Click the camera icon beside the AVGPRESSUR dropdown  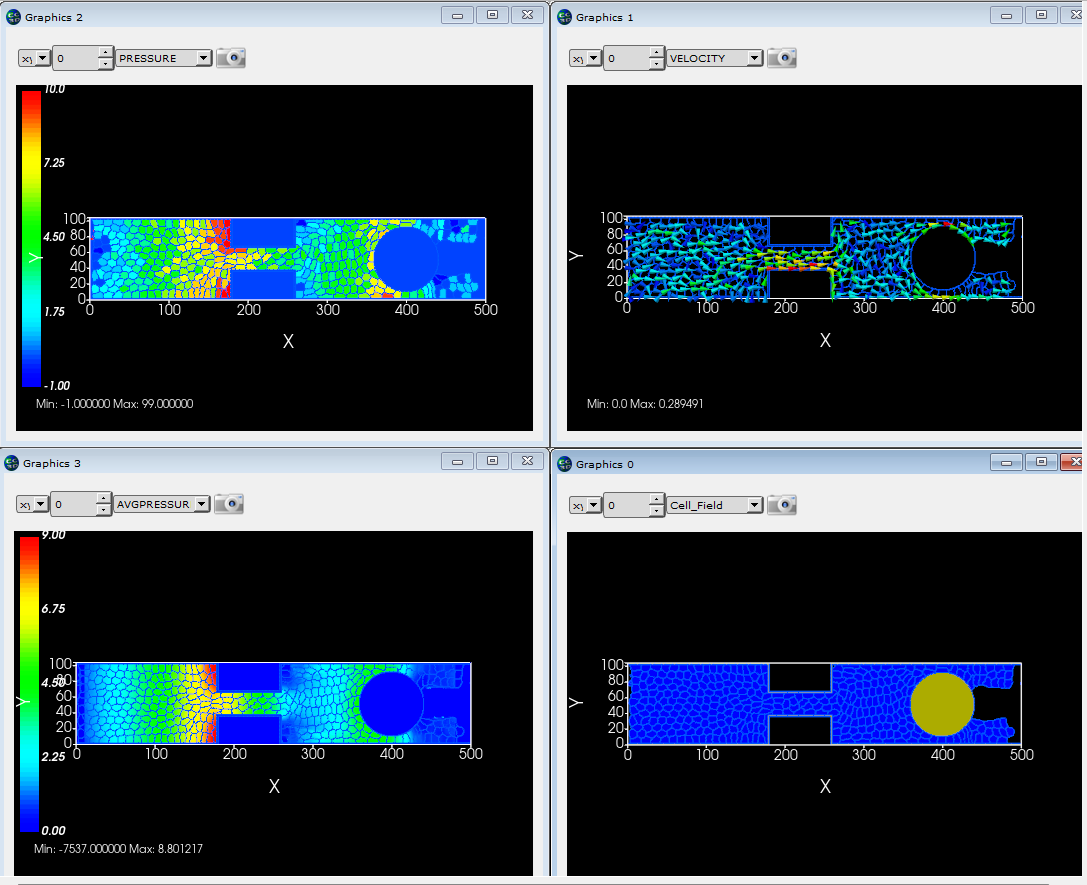click(229, 504)
